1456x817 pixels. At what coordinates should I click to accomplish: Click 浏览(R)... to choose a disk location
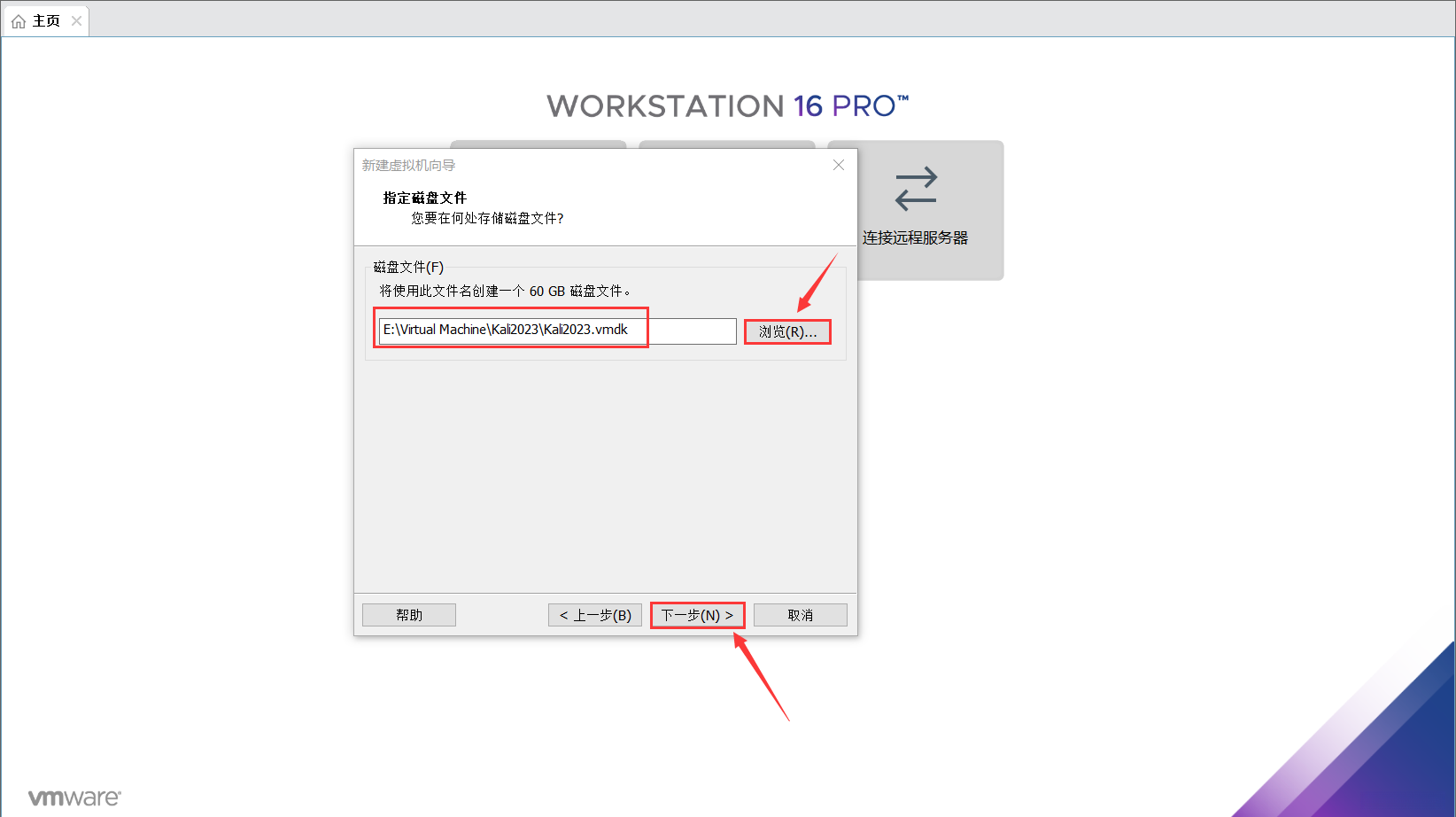coord(787,331)
